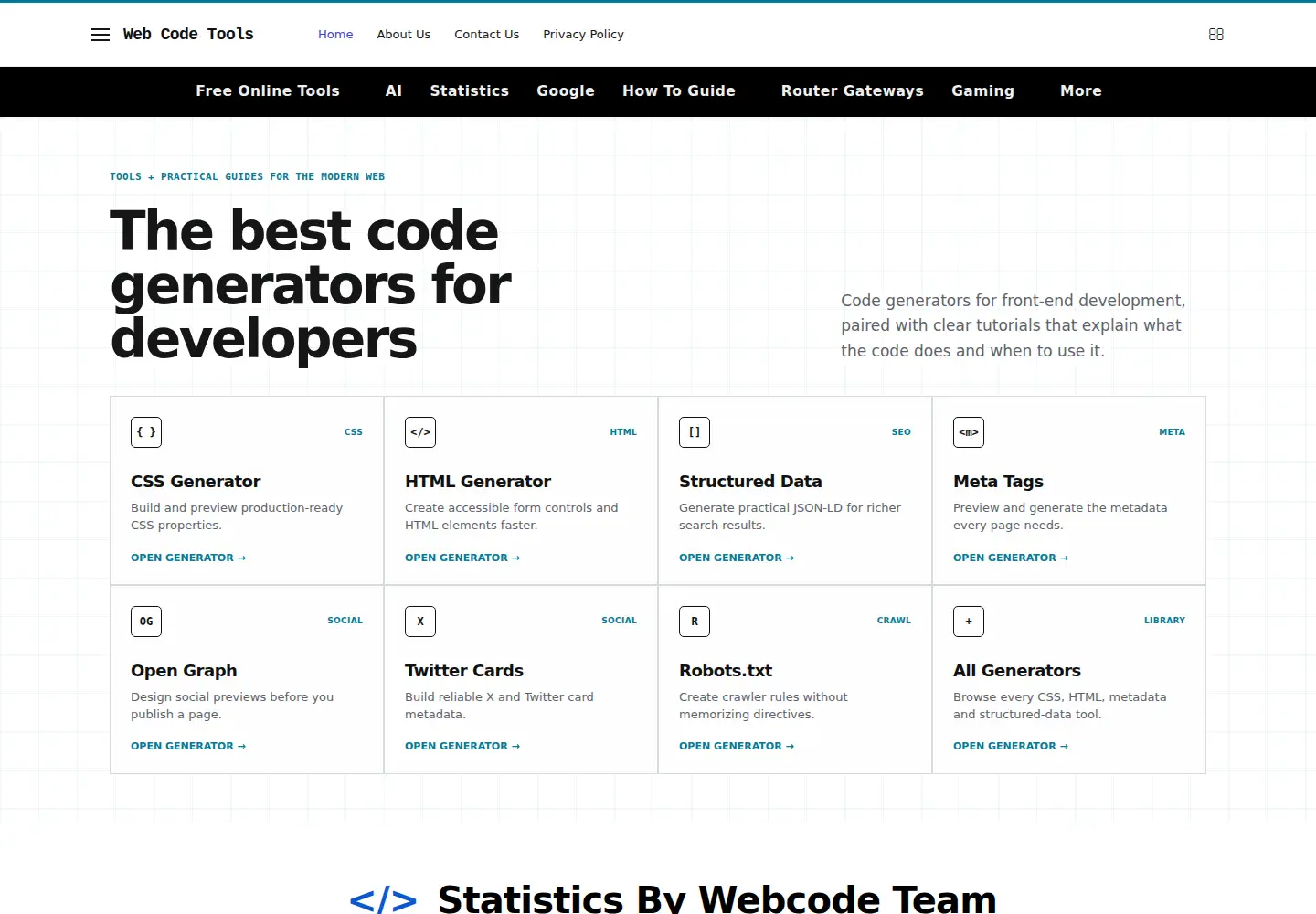Open the Free Online Tools menu
The height and width of the screenshot is (914, 1316).
tap(268, 91)
